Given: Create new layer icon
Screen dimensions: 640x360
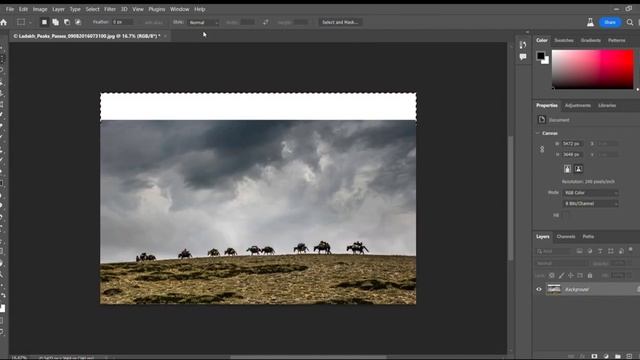Looking at the screenshot, I should click(x=629, y=356).
